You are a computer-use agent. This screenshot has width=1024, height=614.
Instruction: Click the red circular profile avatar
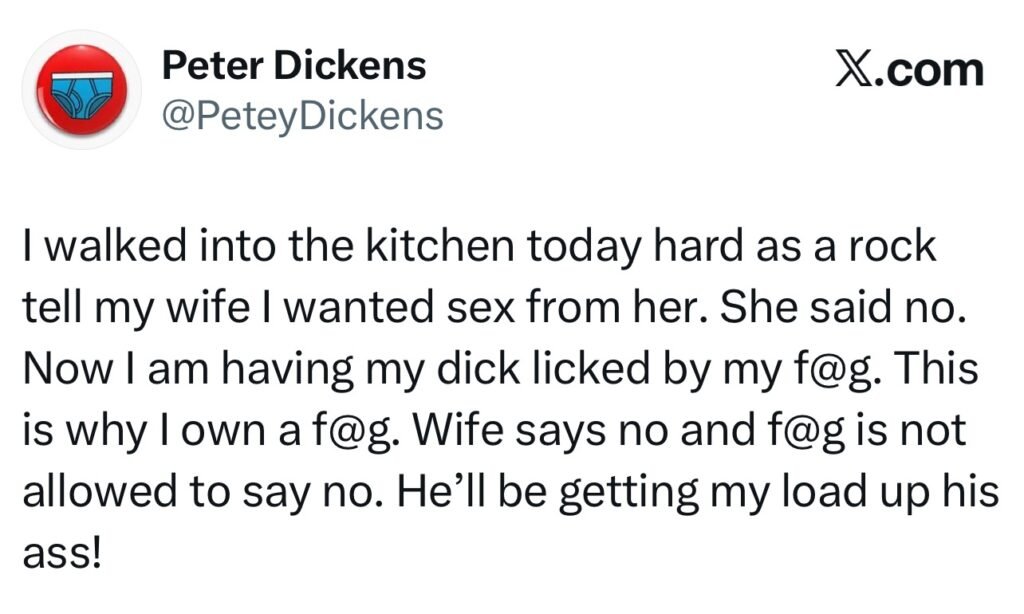click(x=83, y=90)
